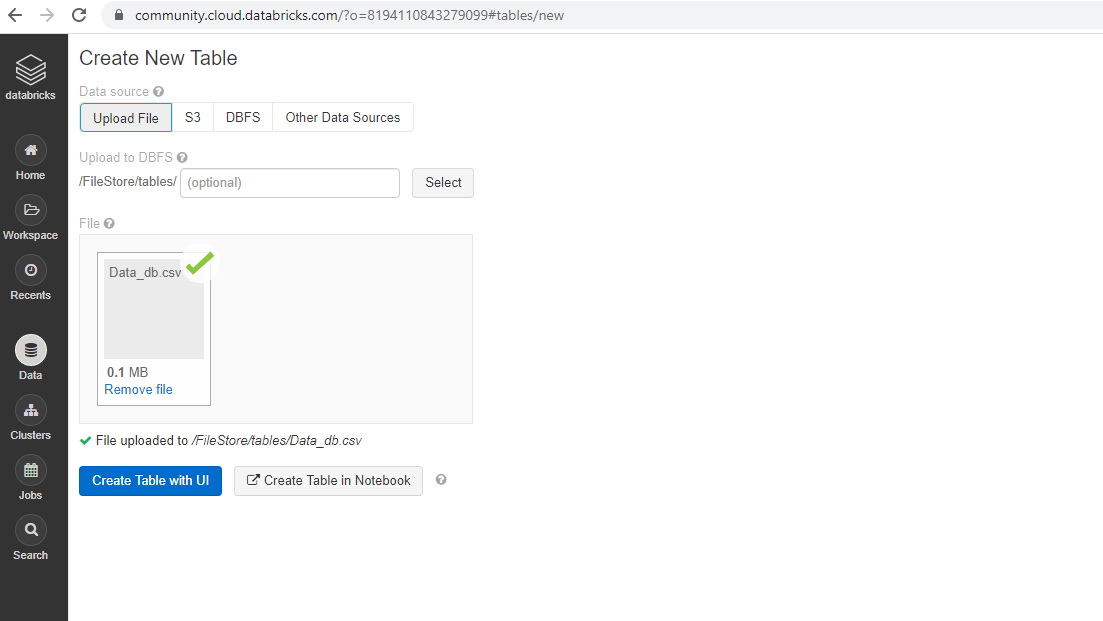Select the Data_db.csv file thumbnail
Viewport: 1103px width, 621px height.
(154, 309)
